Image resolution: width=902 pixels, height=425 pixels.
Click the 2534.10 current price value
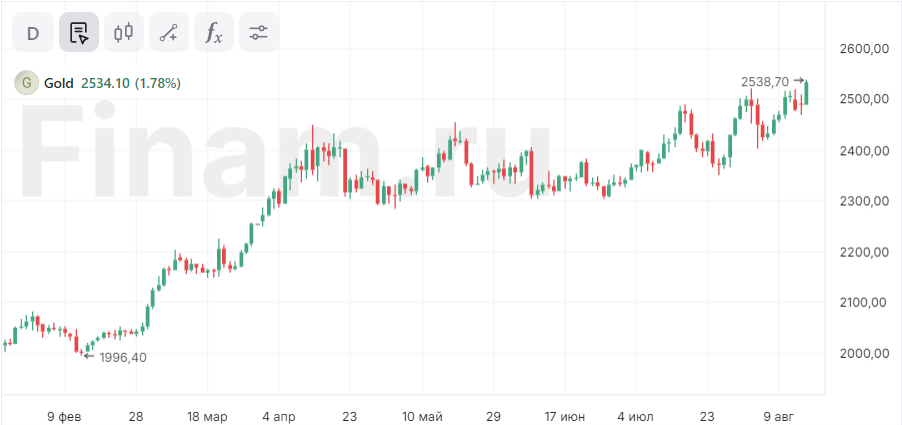tap(106, 83)
